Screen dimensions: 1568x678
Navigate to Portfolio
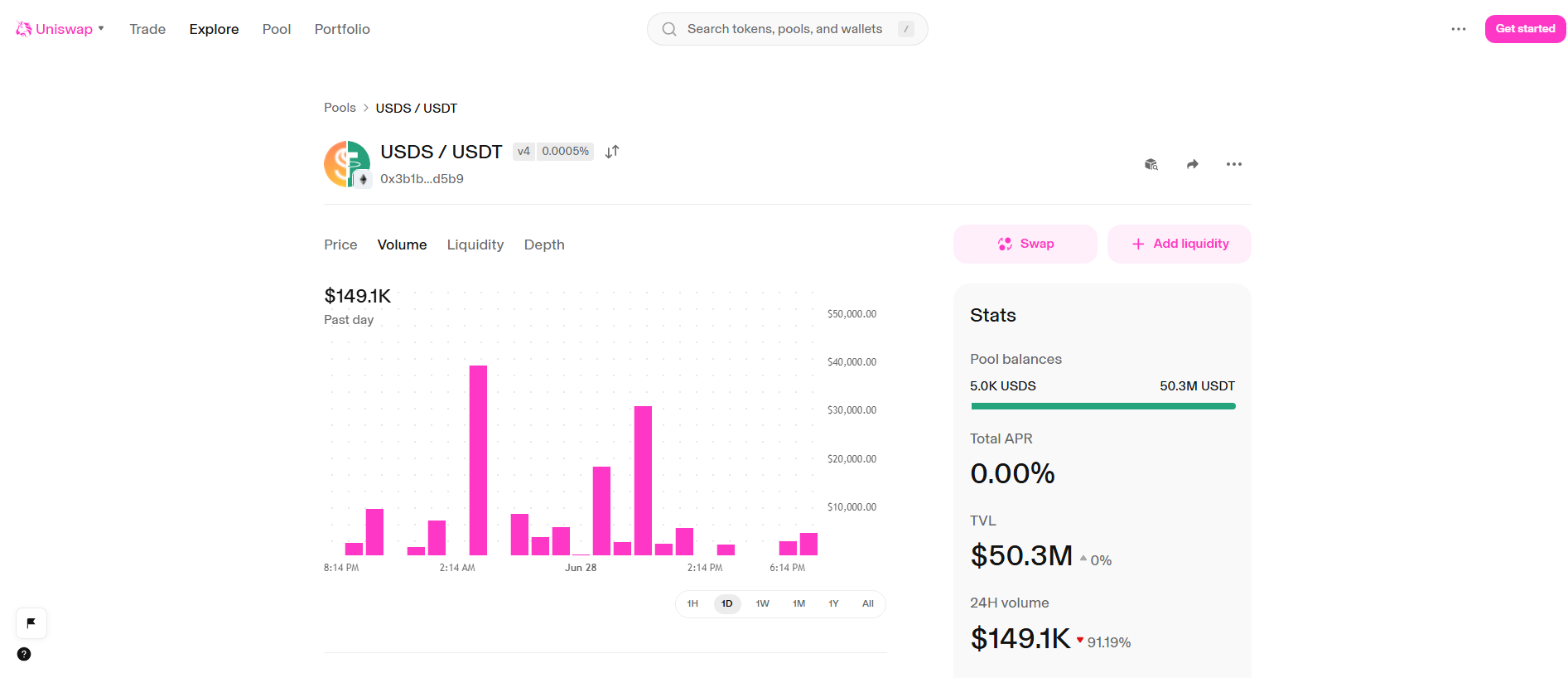pyautogui.click(x=342, y=29)
